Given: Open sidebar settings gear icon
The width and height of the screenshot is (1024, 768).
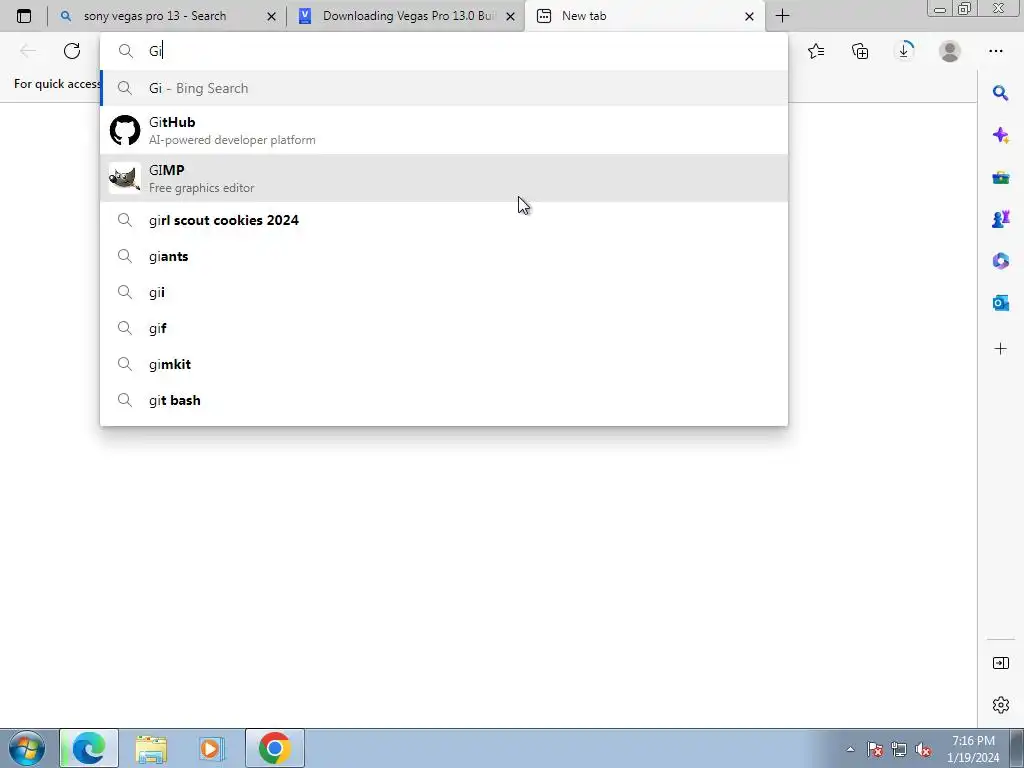Looking at the screenshot, I should [x=1000, y=705].
